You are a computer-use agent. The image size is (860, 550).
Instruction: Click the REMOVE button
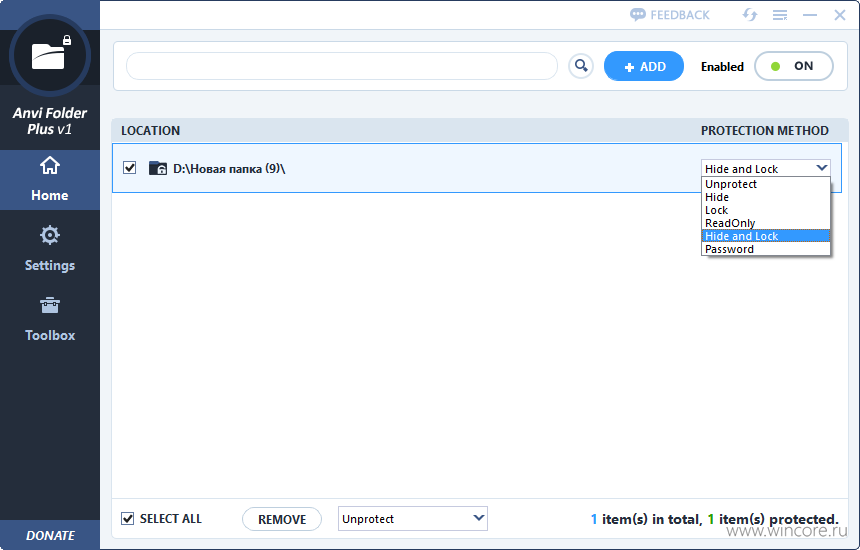pyautogui.click(x=282, y=519)
